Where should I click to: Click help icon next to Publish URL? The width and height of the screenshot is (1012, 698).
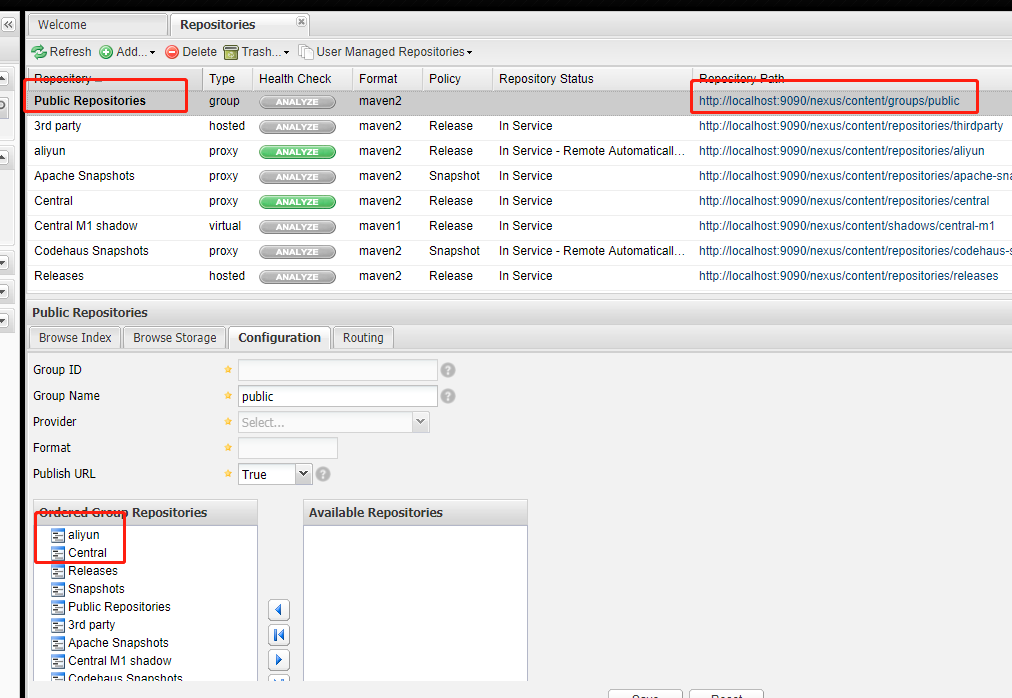click(x=323, y=475)
